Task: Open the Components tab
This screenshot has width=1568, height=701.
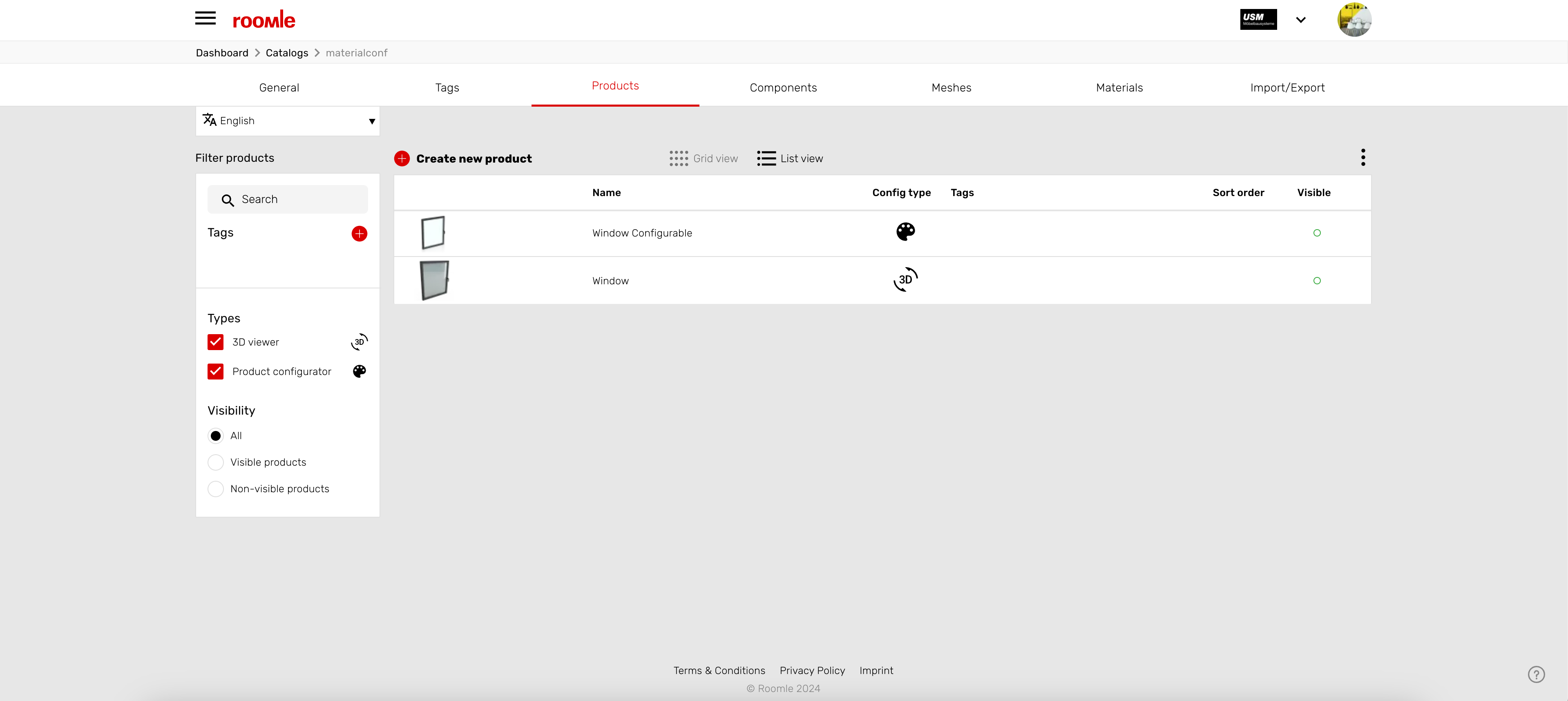Action: pyautogui.click(x=783, y=87)
